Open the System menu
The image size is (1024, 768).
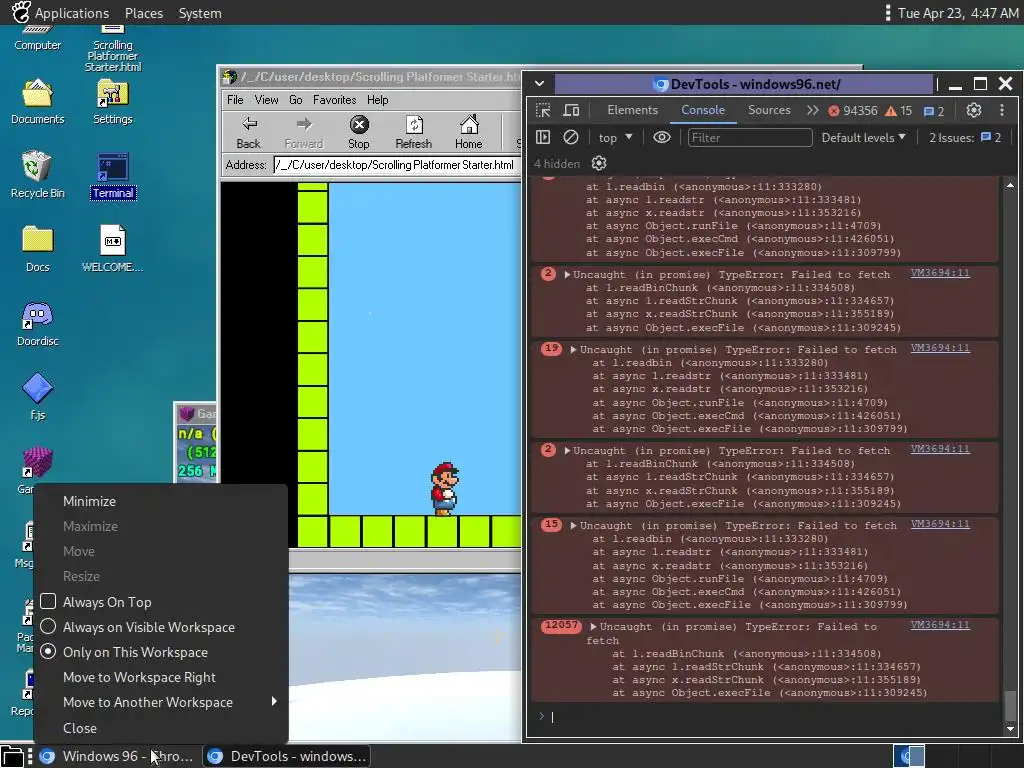[200, 13]
